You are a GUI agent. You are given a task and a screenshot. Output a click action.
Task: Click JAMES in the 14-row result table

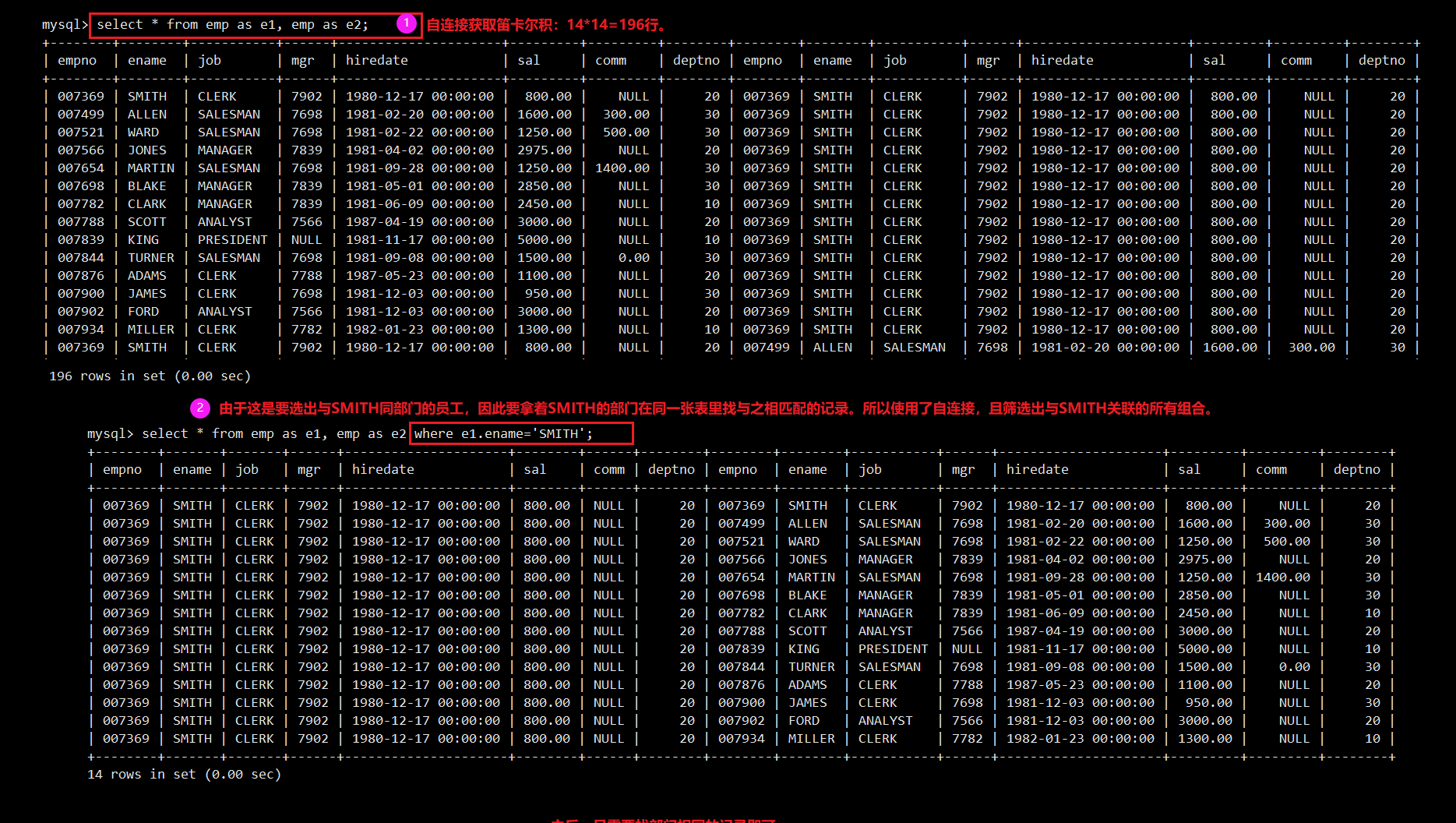click(808, 702)
